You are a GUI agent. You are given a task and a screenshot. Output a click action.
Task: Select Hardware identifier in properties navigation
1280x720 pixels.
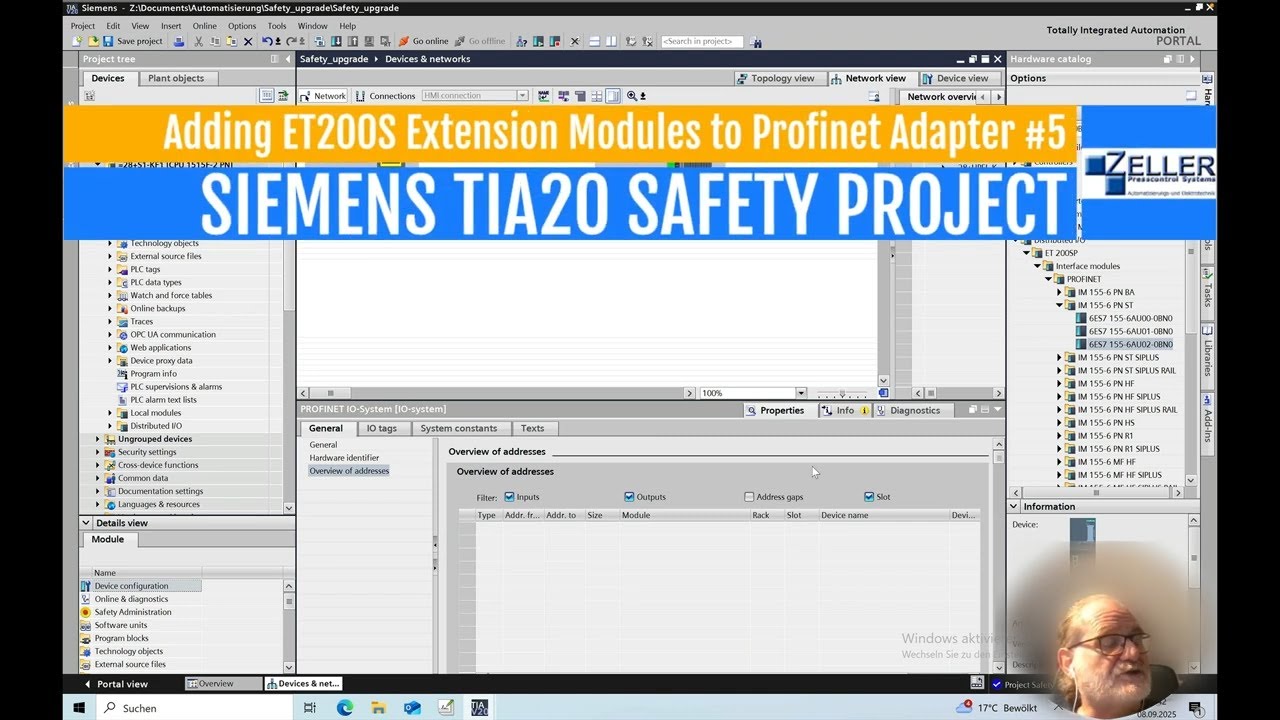click(344, 457)
